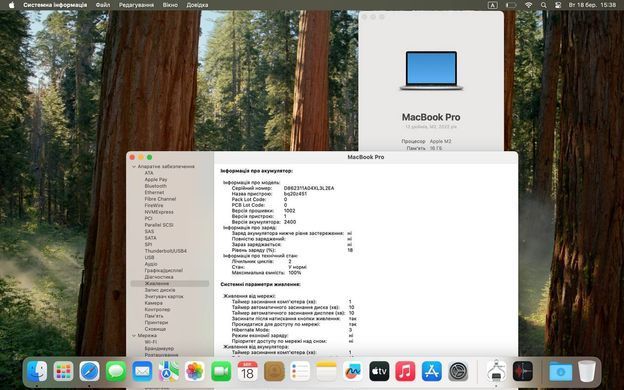
Task: Select Запис дисків in the sidebar
Action: click(x=160, y=290)
